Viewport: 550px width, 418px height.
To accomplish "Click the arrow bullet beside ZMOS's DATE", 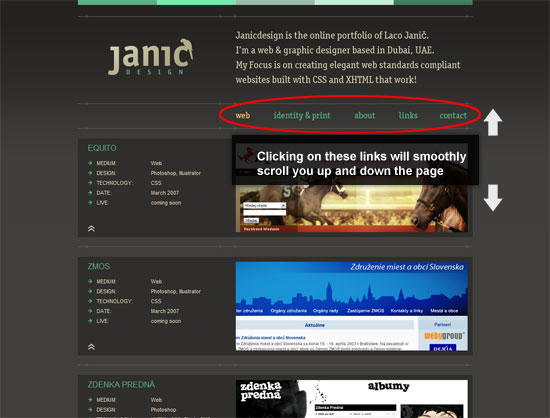I will pos(90,311).
